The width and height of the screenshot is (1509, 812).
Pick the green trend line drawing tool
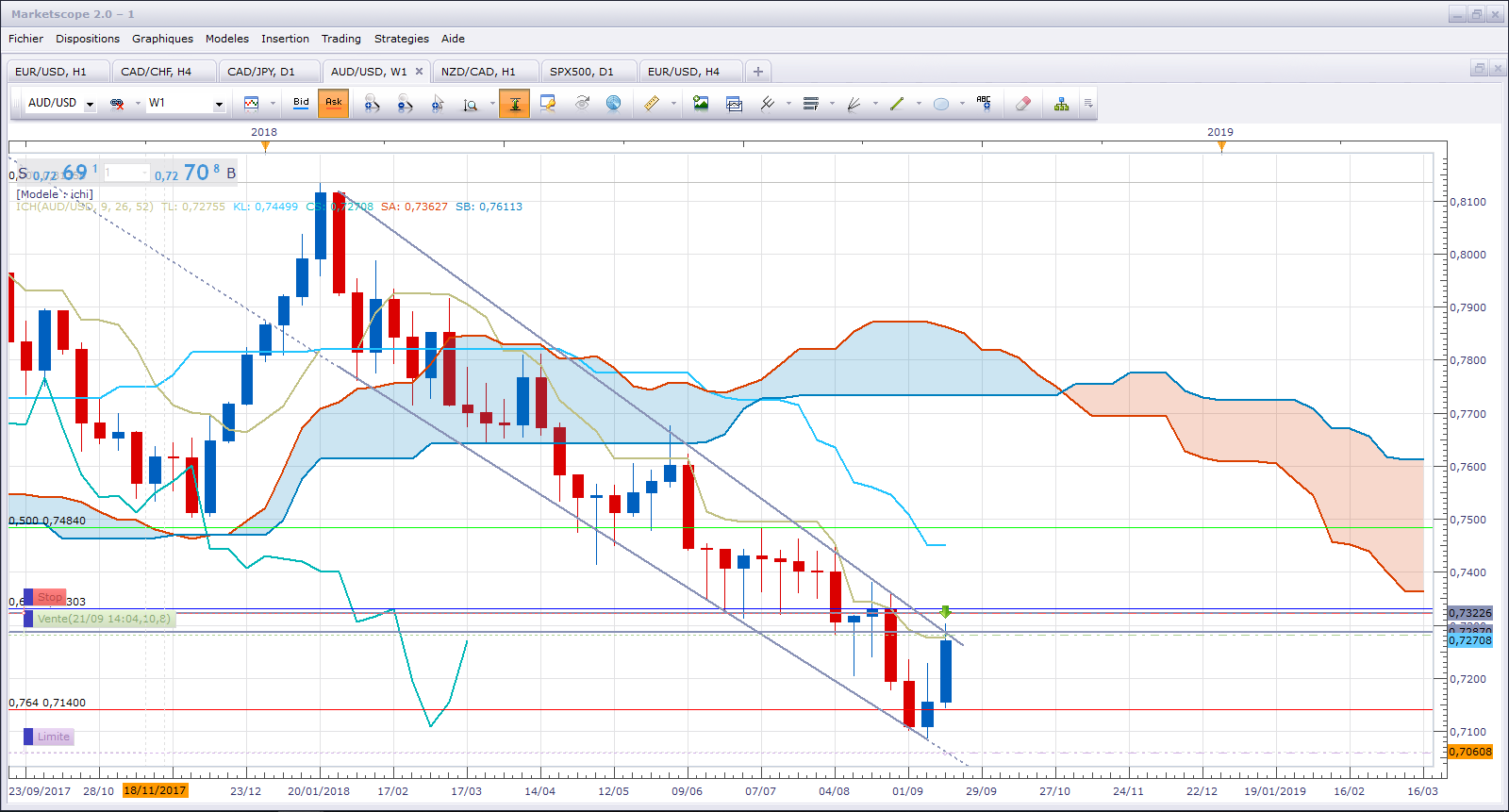click(897, 104)
